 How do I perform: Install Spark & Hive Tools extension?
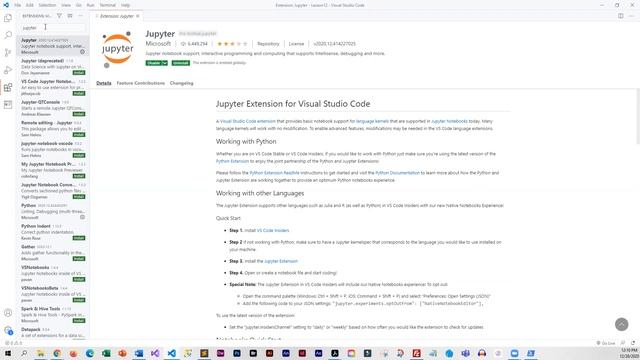(79, 320)
